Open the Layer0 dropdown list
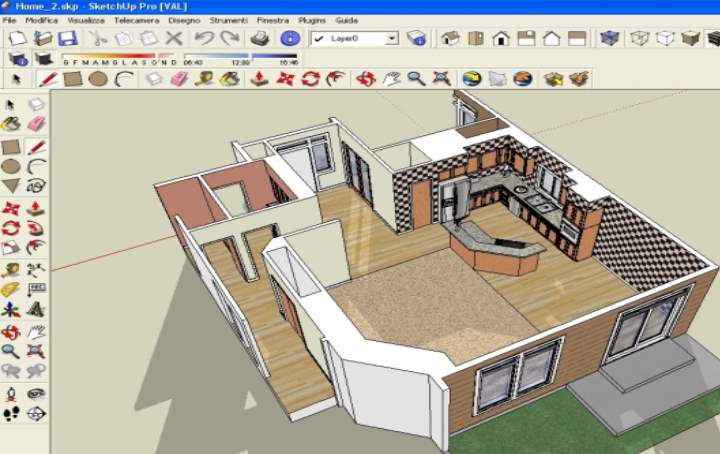Viewport: 720px width, 454px height. click(x=391, y=39)
